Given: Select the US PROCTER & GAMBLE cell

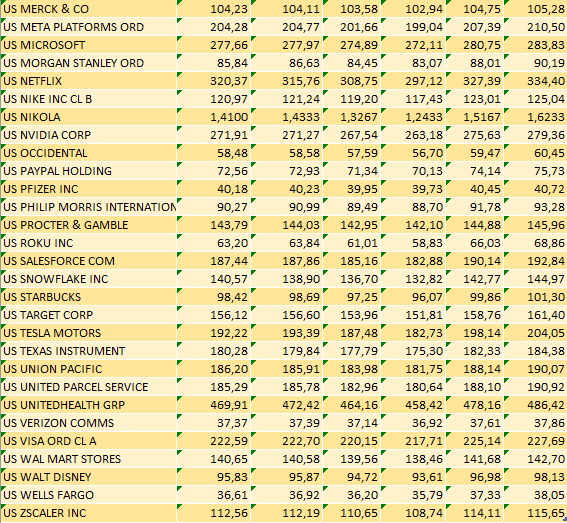Looking at the screenshot, I should [x=89, y=225].
